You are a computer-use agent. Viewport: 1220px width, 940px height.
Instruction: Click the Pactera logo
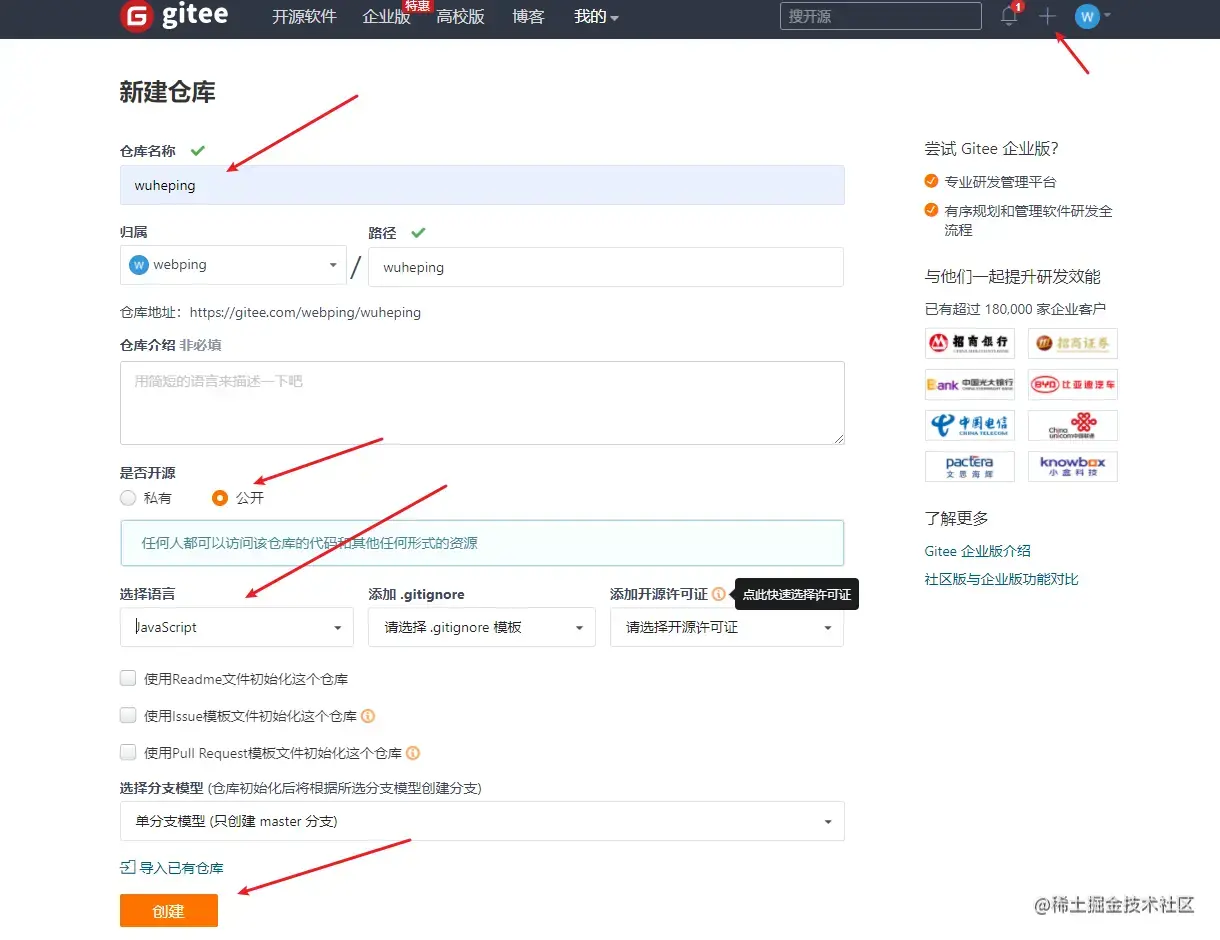pyautogui.click(x=970, y=466)
